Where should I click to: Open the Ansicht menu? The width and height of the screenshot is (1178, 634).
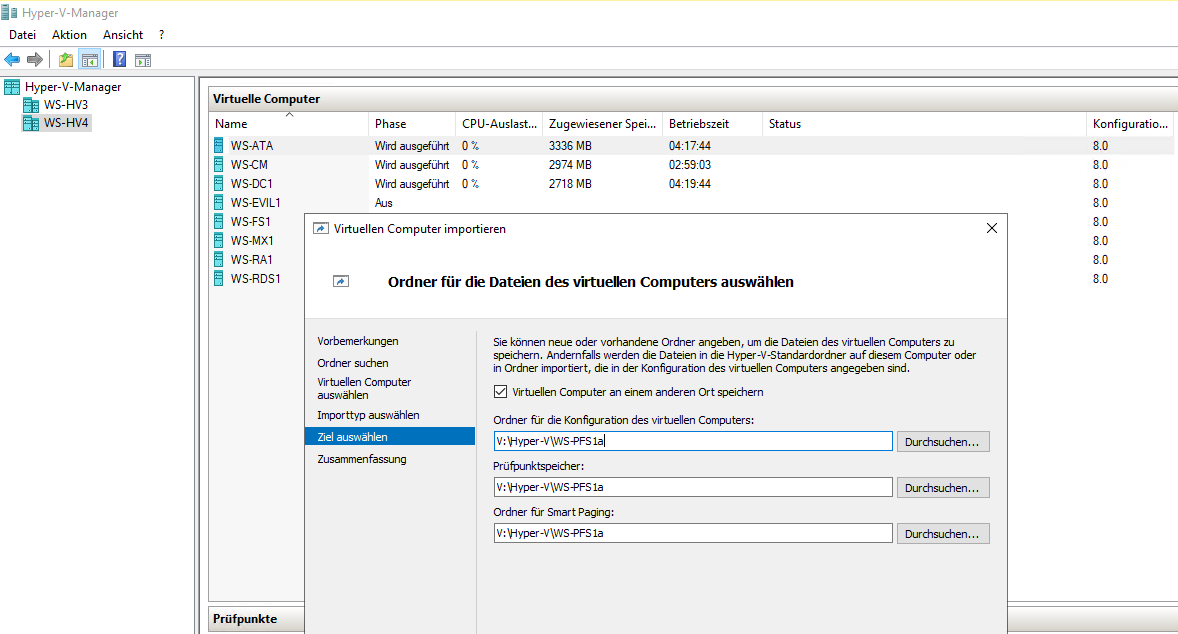coord(123,35)
